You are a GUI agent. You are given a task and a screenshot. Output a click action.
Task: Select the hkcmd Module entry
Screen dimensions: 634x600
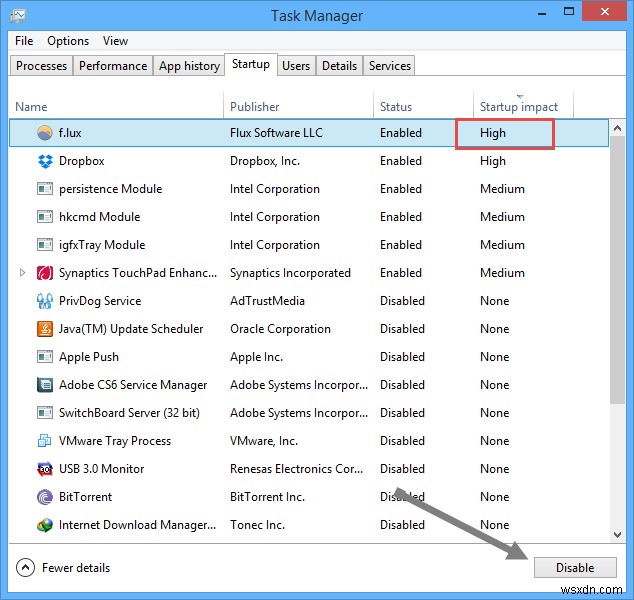[99, 217]
